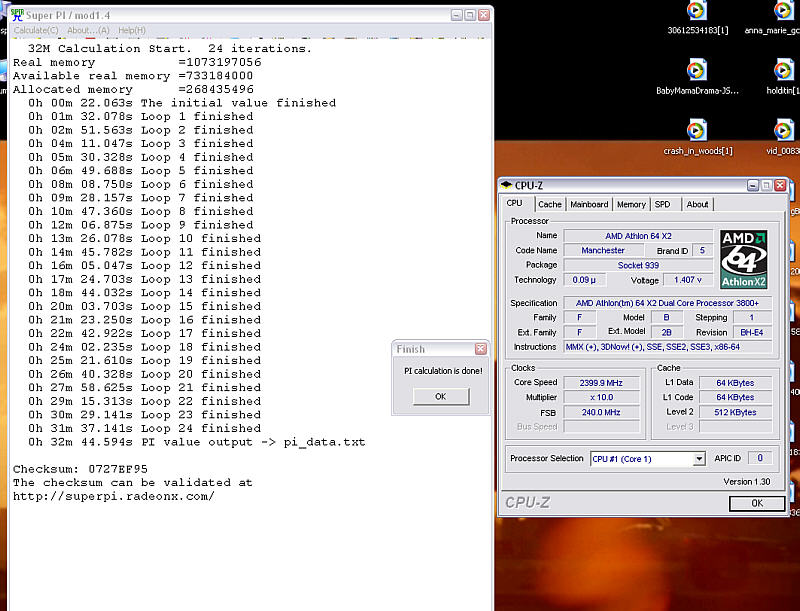Click the 32M Calculation Start line
Screen dimensions: 800x611
[x=169, y=48]
